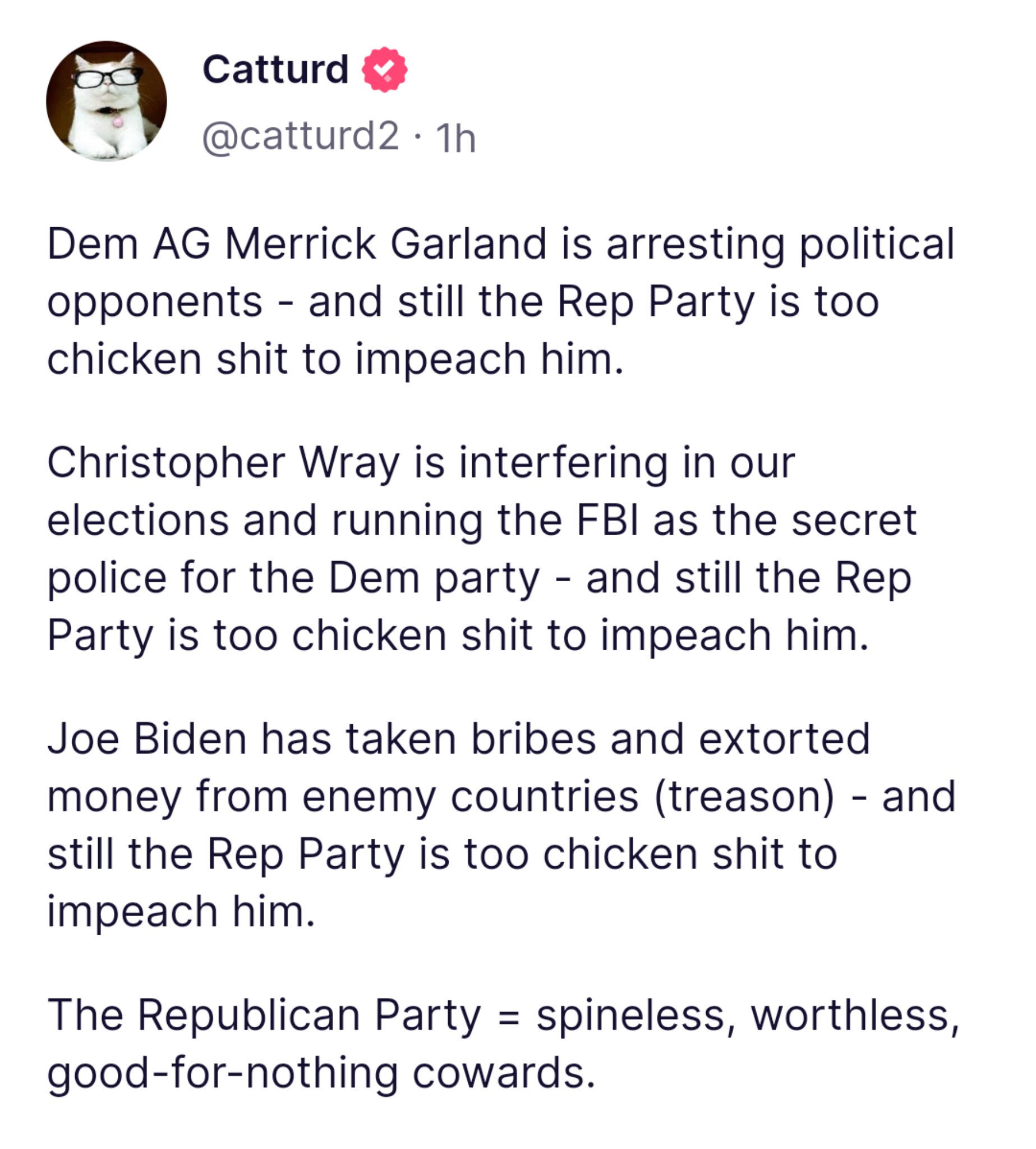
Task: Select the paragraph about Merrick Garland
Action: click(501, 301)
